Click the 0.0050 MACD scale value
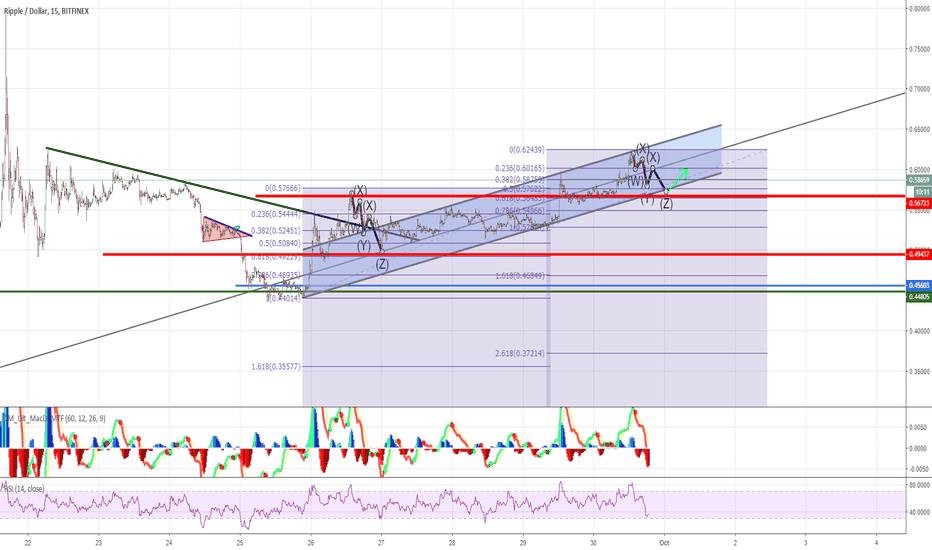The width and height of the screenshot is (932, 550). point(918,428)
